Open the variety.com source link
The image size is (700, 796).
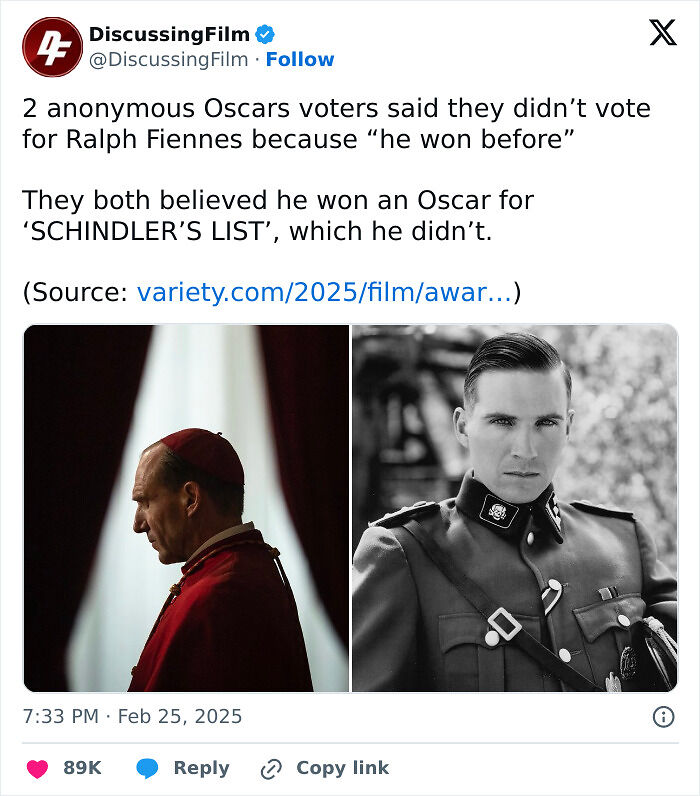(x=324, y=293)
